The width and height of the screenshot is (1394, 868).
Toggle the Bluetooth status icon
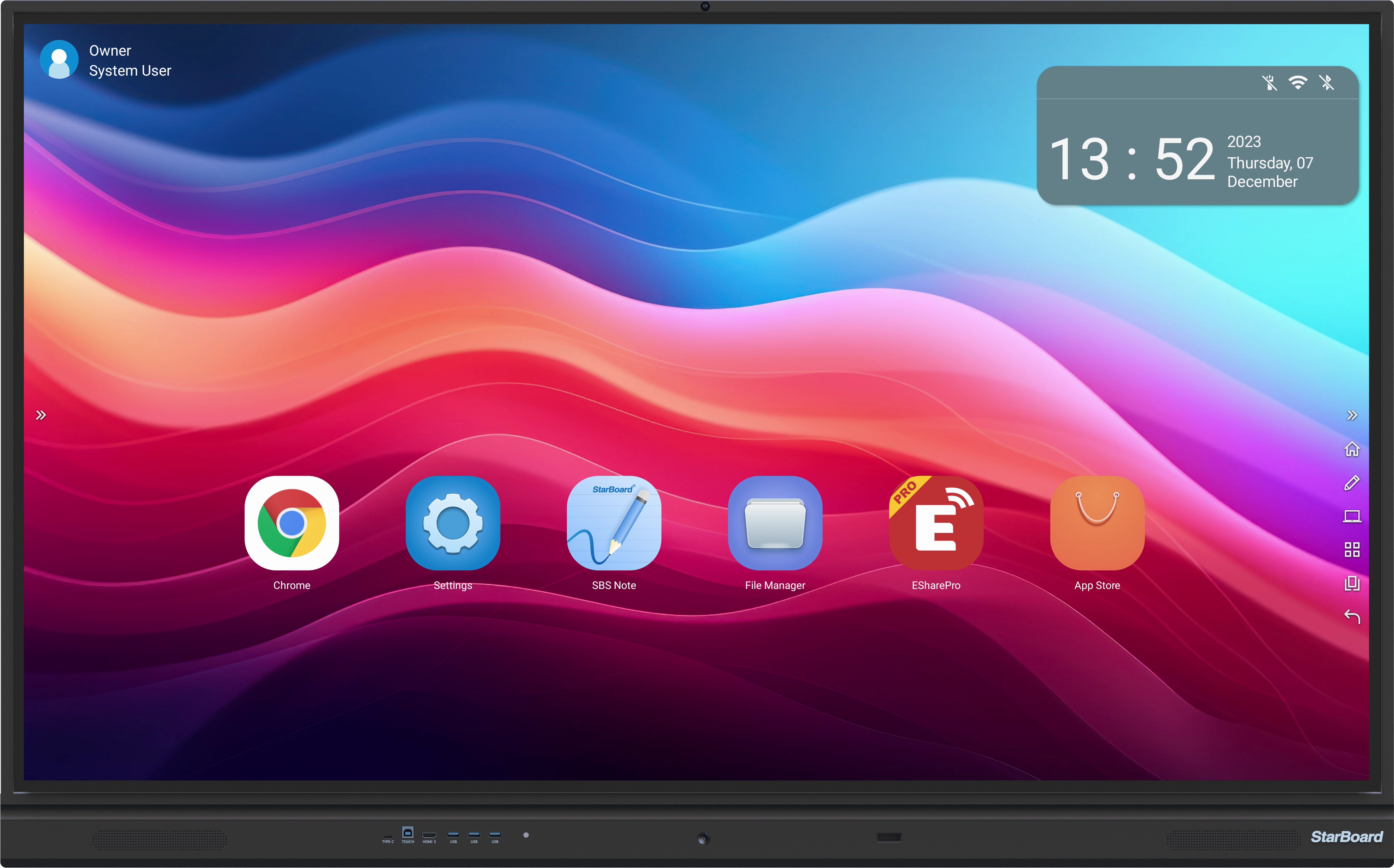[1326, 83]
